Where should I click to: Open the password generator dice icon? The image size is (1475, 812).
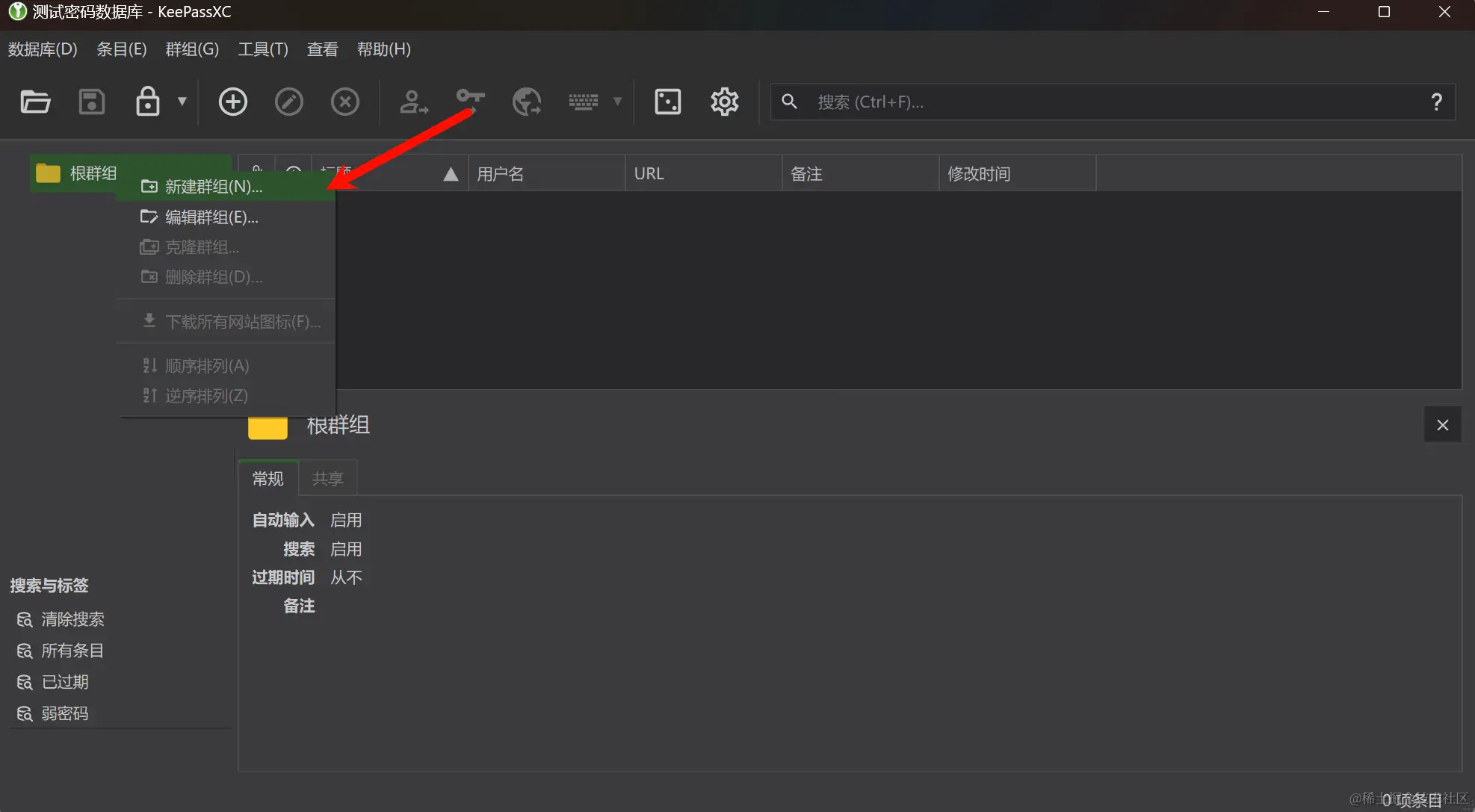click(x=667, y=102)
